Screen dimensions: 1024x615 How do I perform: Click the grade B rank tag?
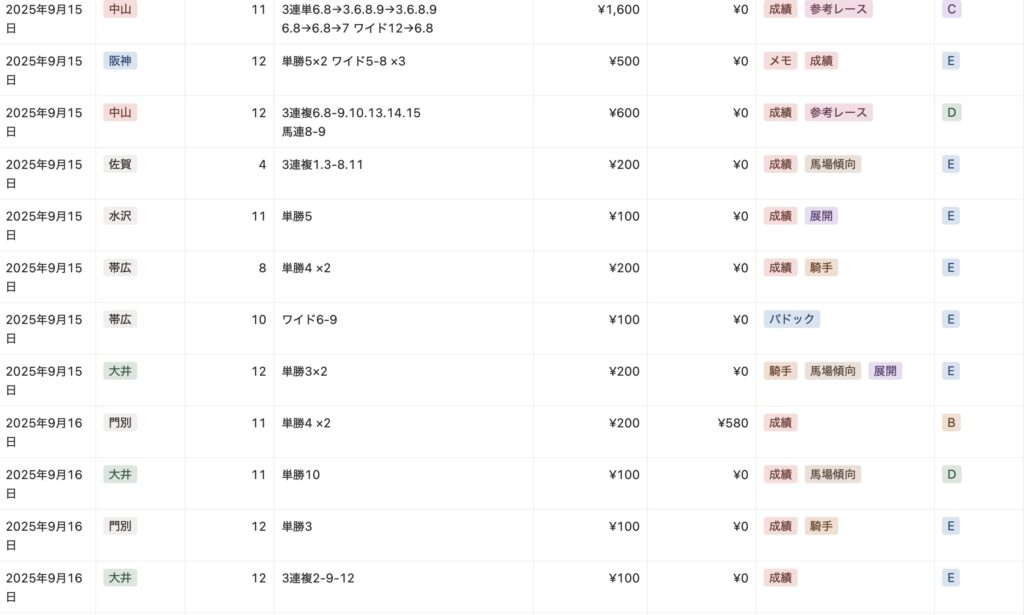tap(951, 423)
